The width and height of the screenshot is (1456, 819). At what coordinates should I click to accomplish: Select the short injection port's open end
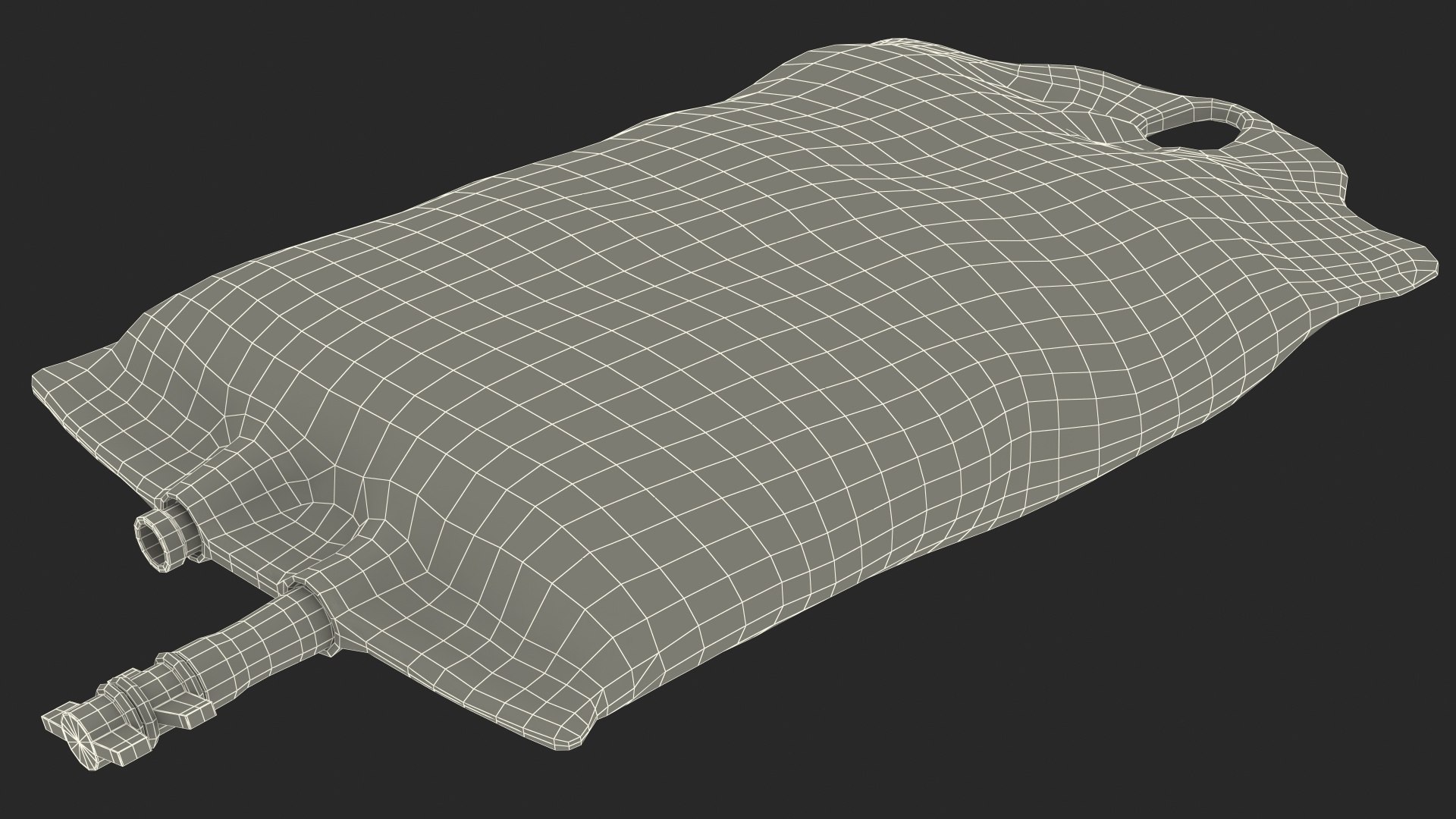pos(151,543)
